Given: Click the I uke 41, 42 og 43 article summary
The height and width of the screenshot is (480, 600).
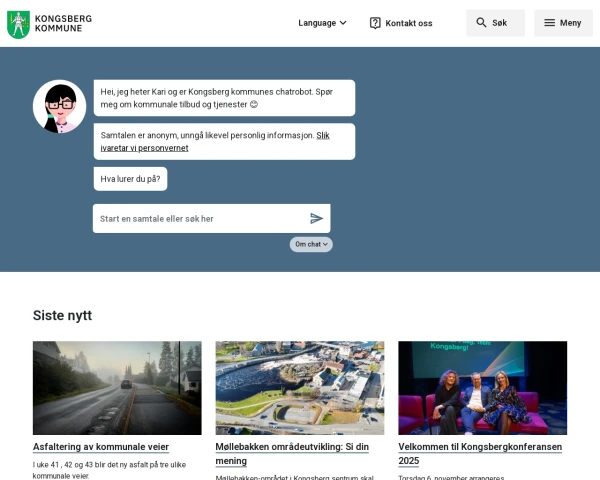Looking at the screenshot, I should tap(109, 470).
